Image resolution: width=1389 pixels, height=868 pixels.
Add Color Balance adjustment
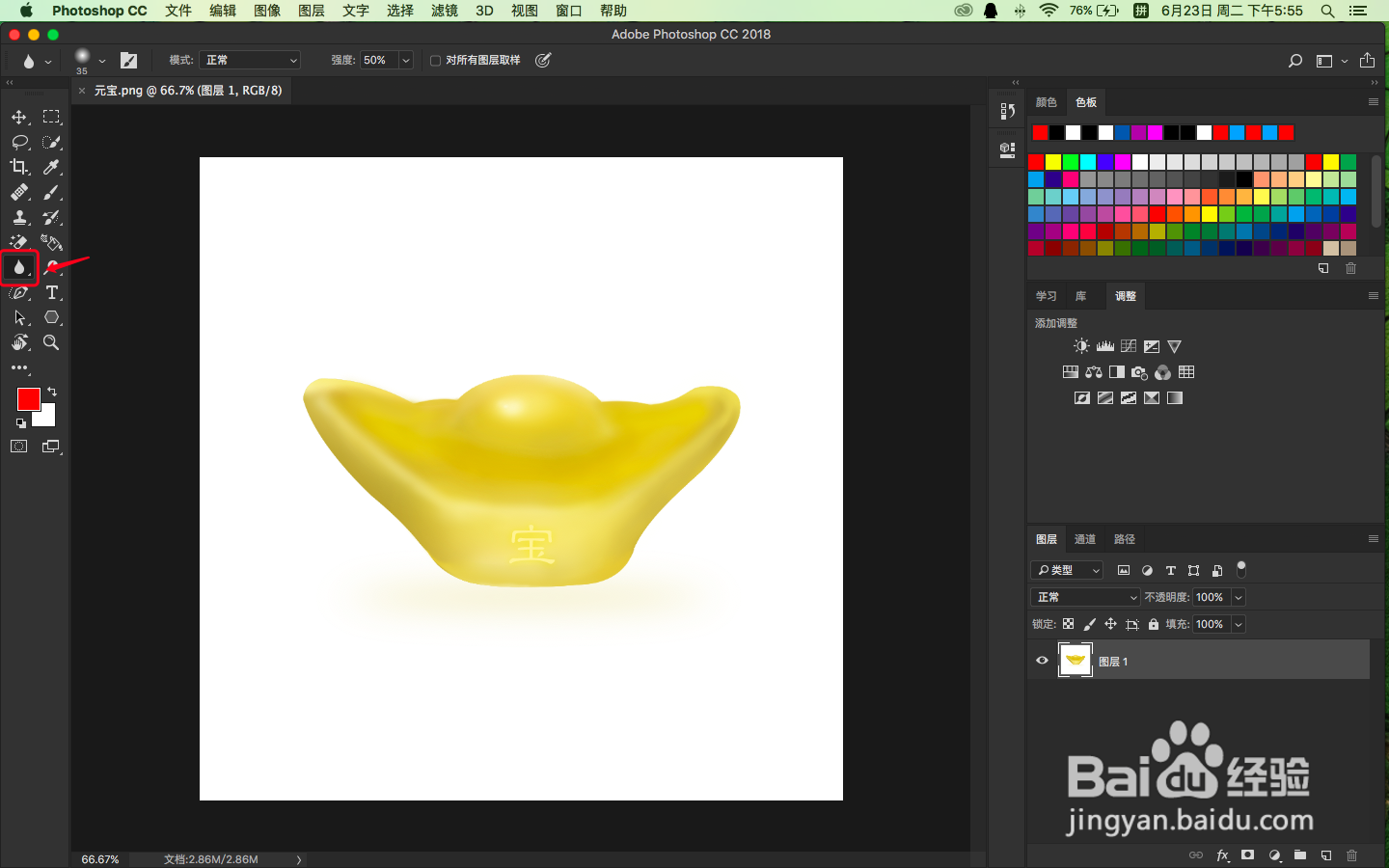[1094, 372]
